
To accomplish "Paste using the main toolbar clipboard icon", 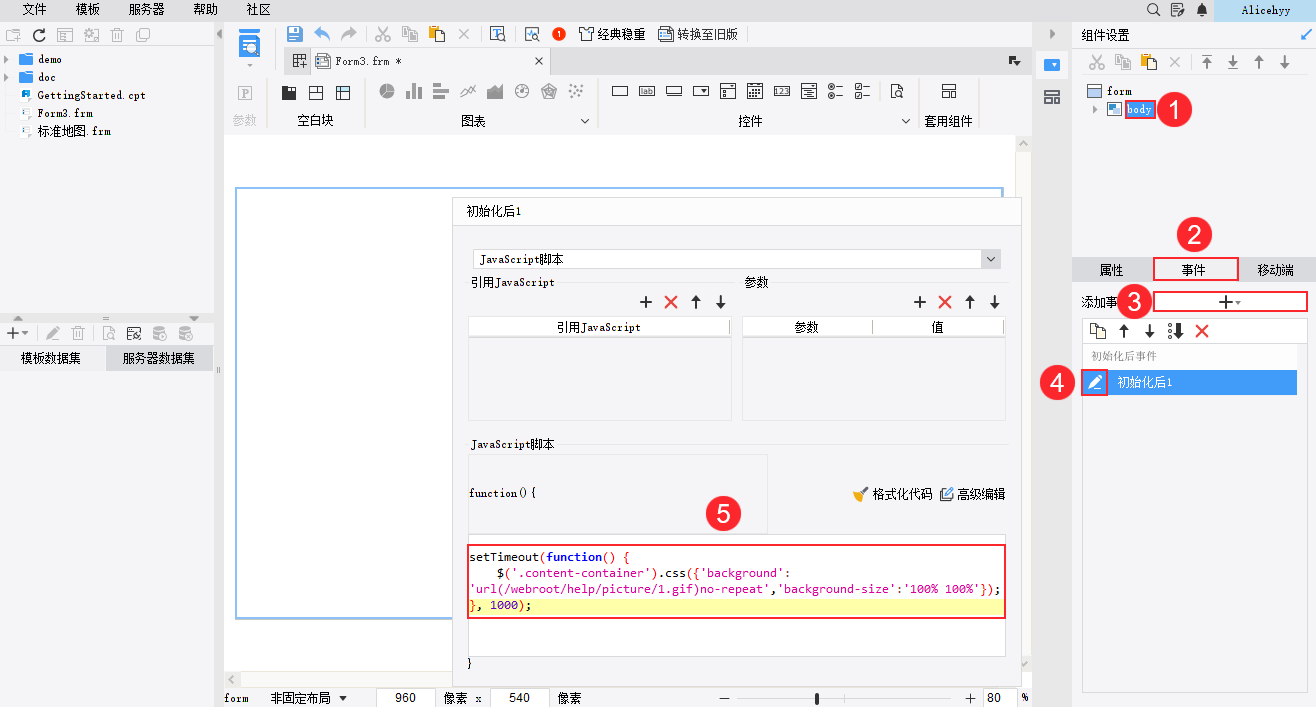I will point(437,34).
